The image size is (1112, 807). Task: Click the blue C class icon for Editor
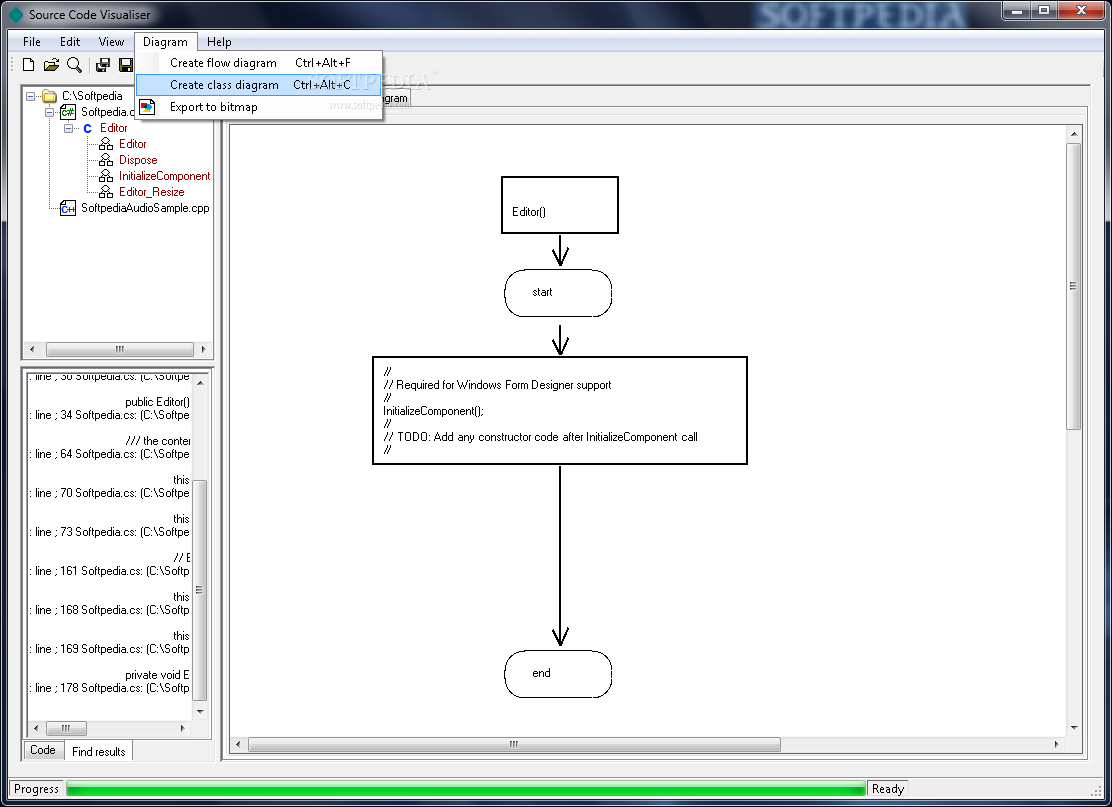click(x=87, y=128)
